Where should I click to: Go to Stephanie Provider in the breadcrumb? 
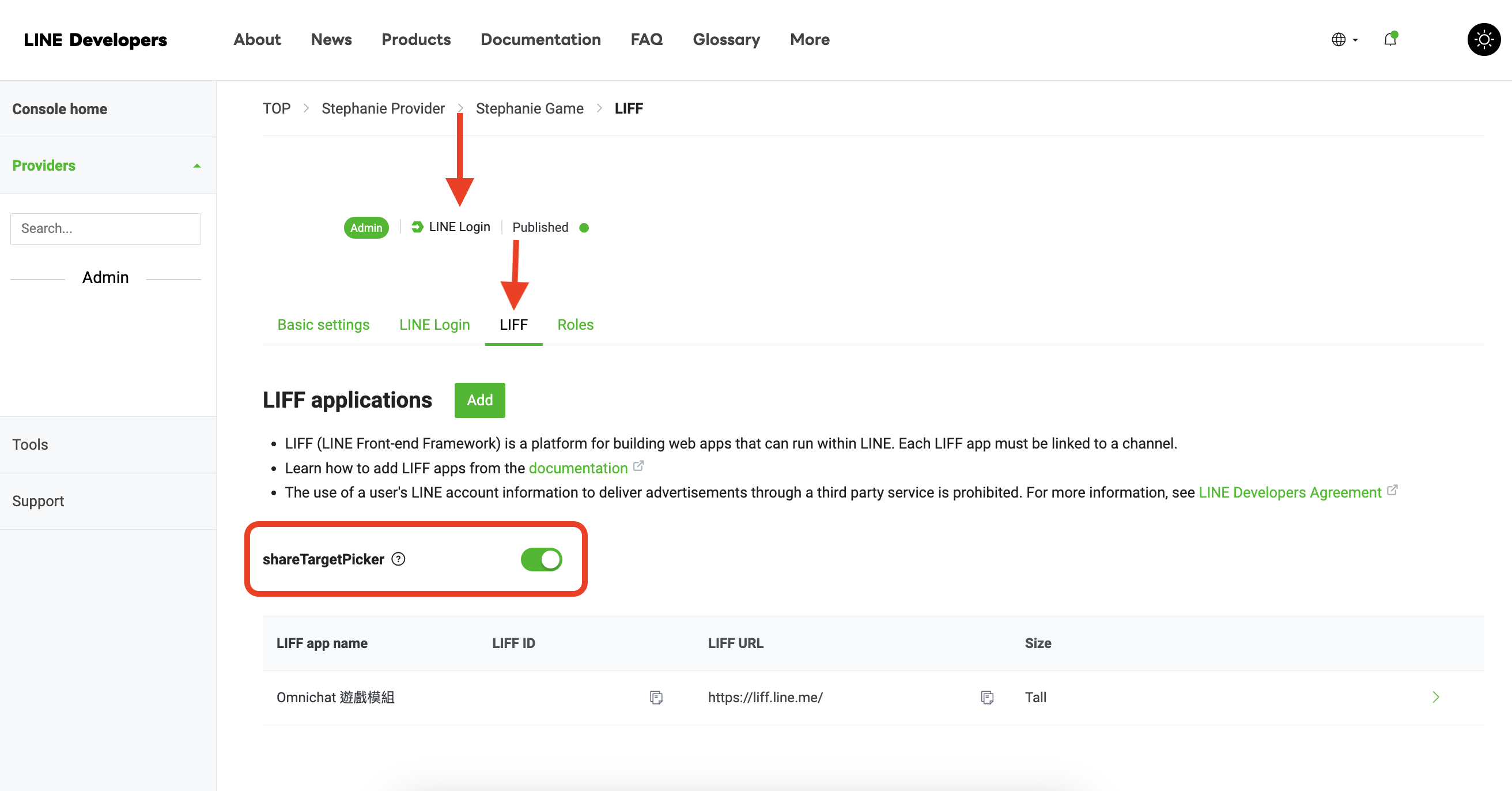coord(383,108)
